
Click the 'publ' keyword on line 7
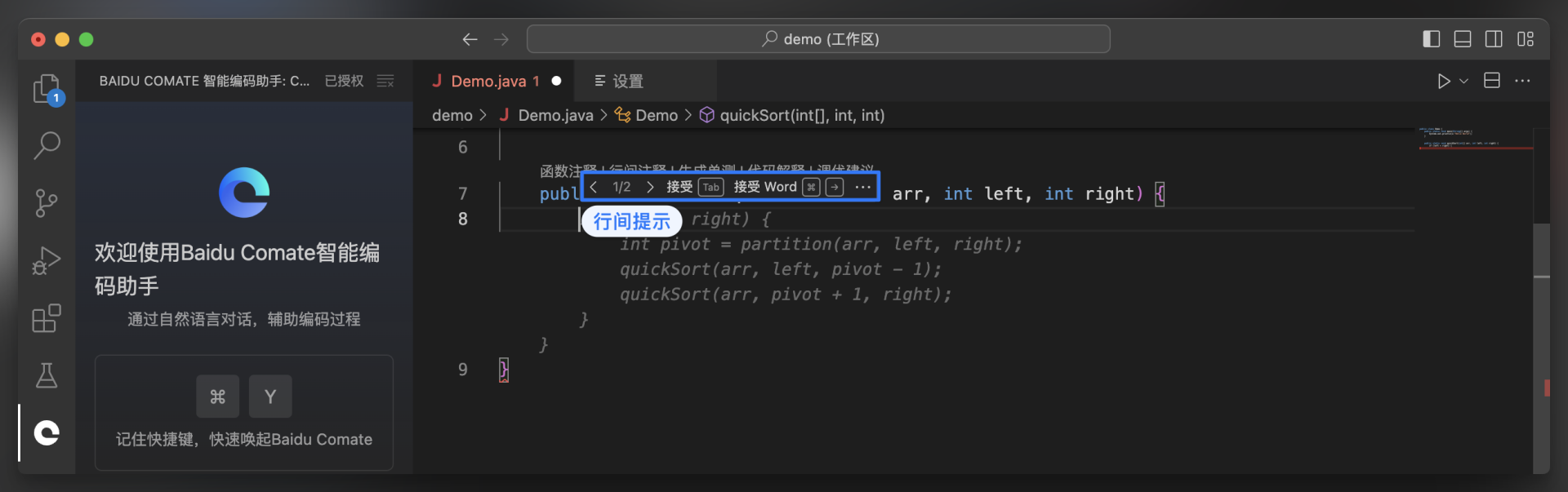pos(559,194)
